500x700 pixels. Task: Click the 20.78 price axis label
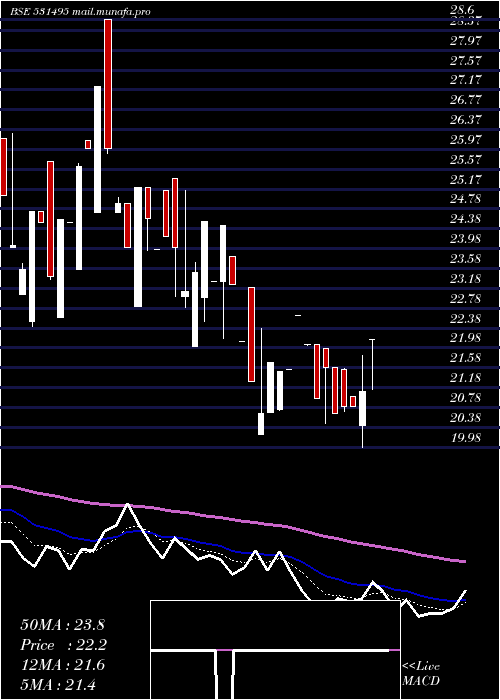[466, 398]
